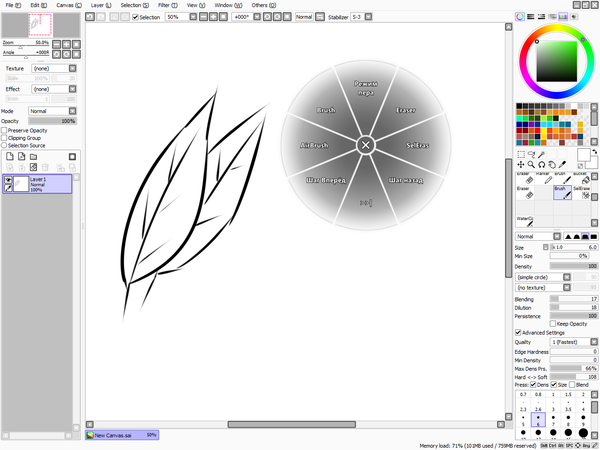Uncheck Advanced Settings checkbox
This screenshot has width=600, height=450.
tap(517, 332)
